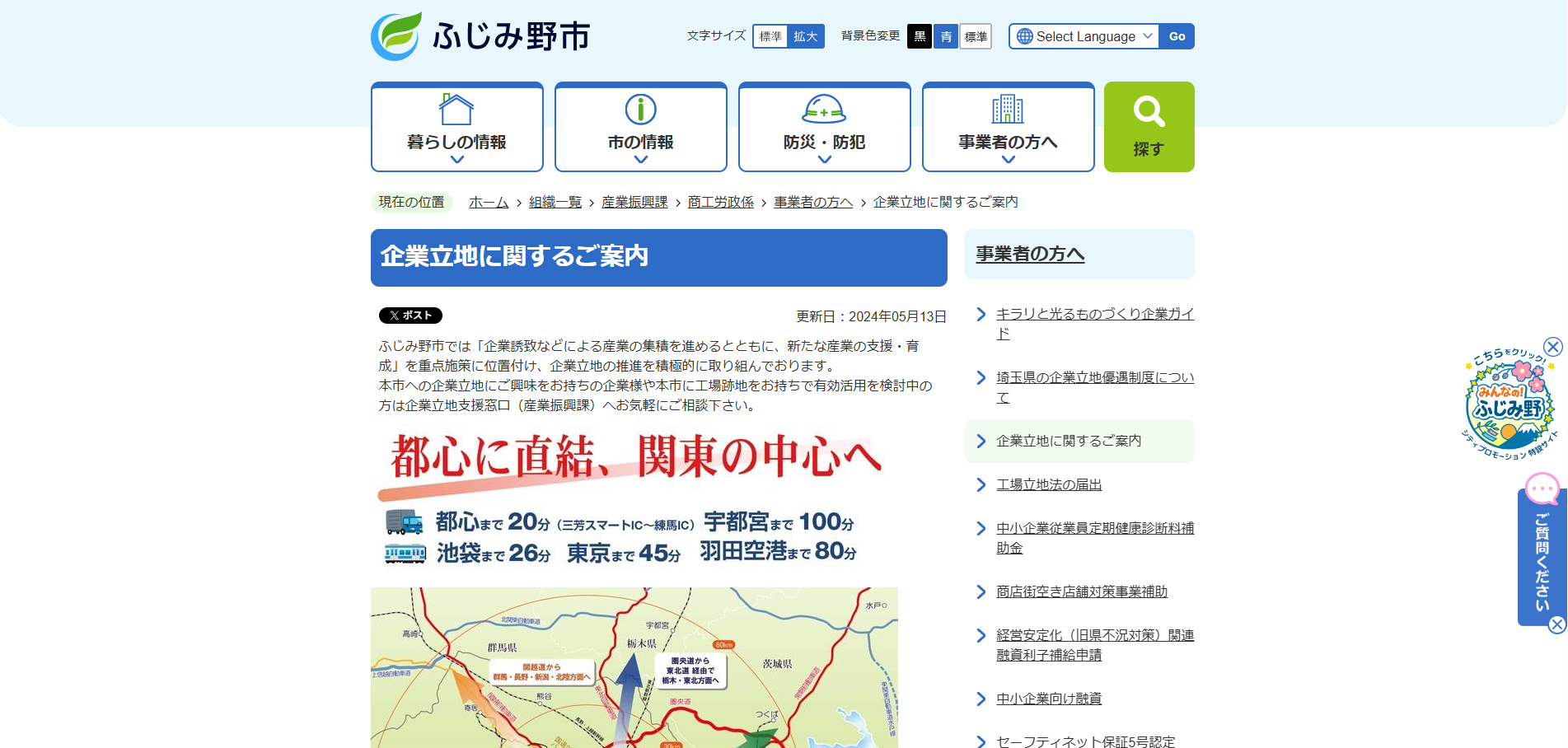Switch background color to blue 青
This screenshot has width=1568, height=748.
click(x=946, y=36)
